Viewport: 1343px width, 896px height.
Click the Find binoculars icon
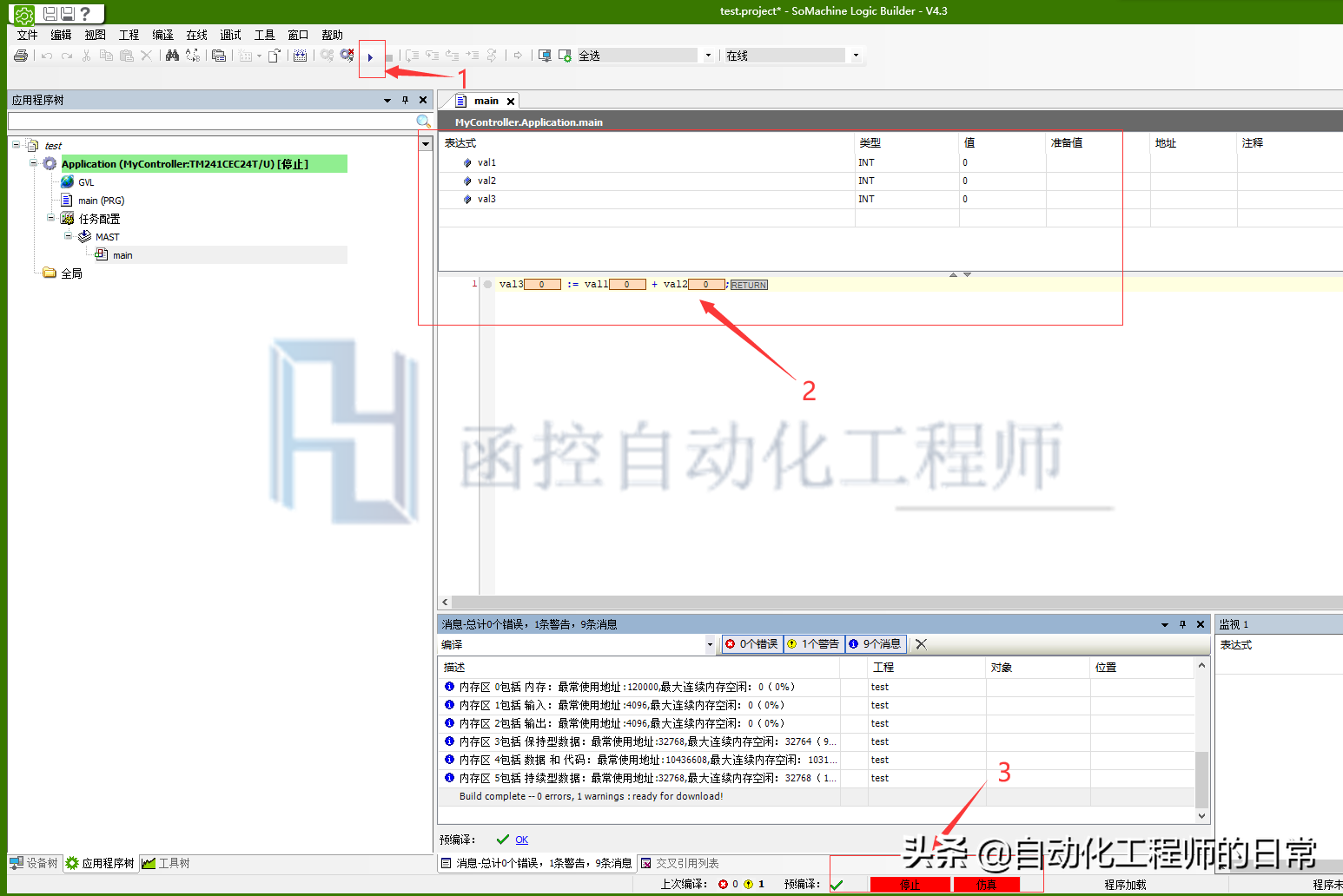tap(172, 56)
